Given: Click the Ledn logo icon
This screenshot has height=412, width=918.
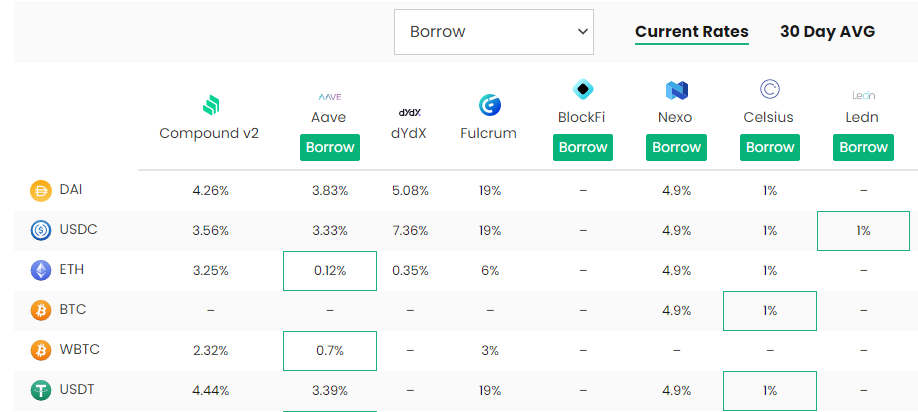Looking at the screenshot, I should [864, 95].
